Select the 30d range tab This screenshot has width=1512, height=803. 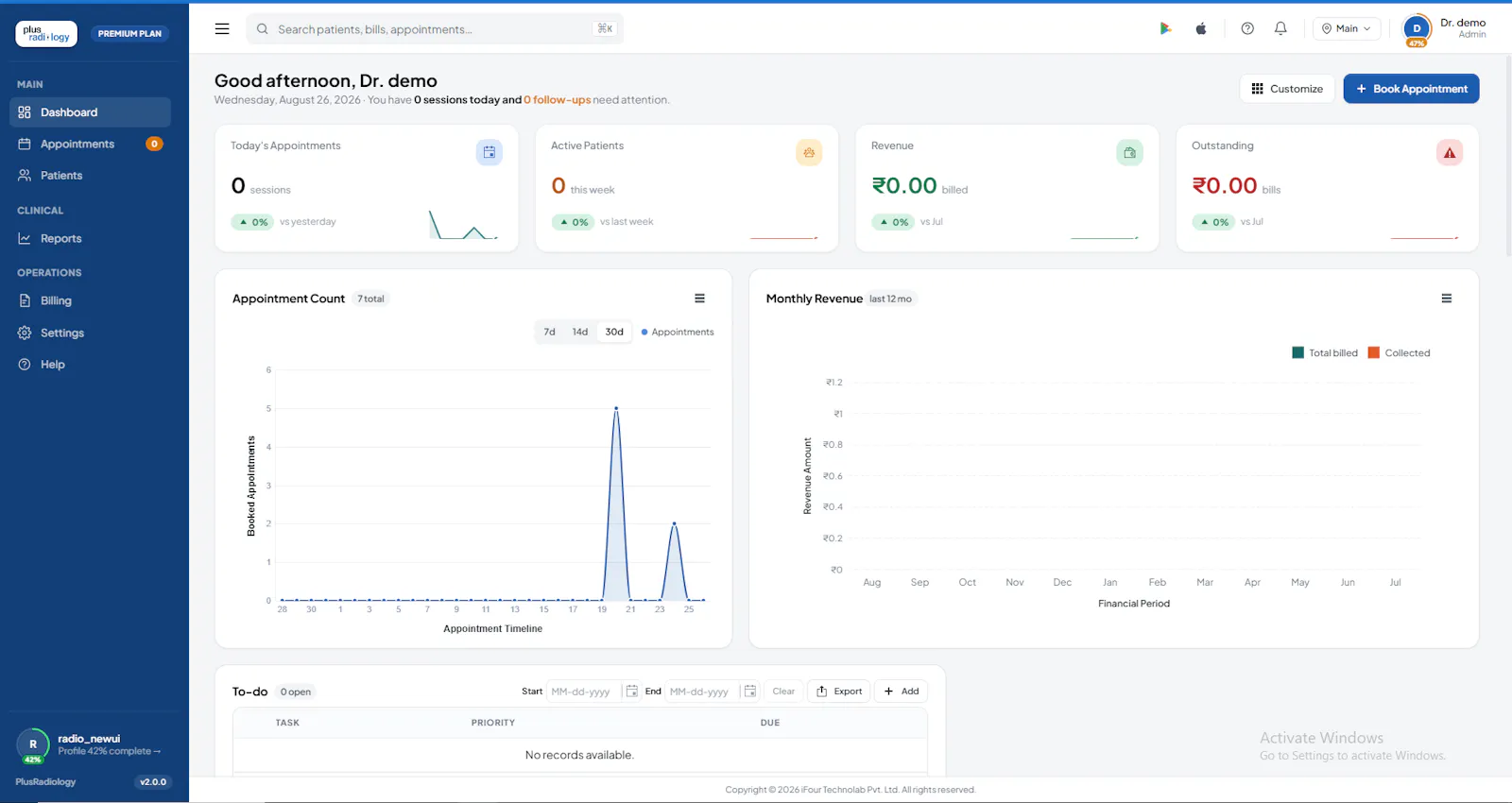(x=614, y=333)
